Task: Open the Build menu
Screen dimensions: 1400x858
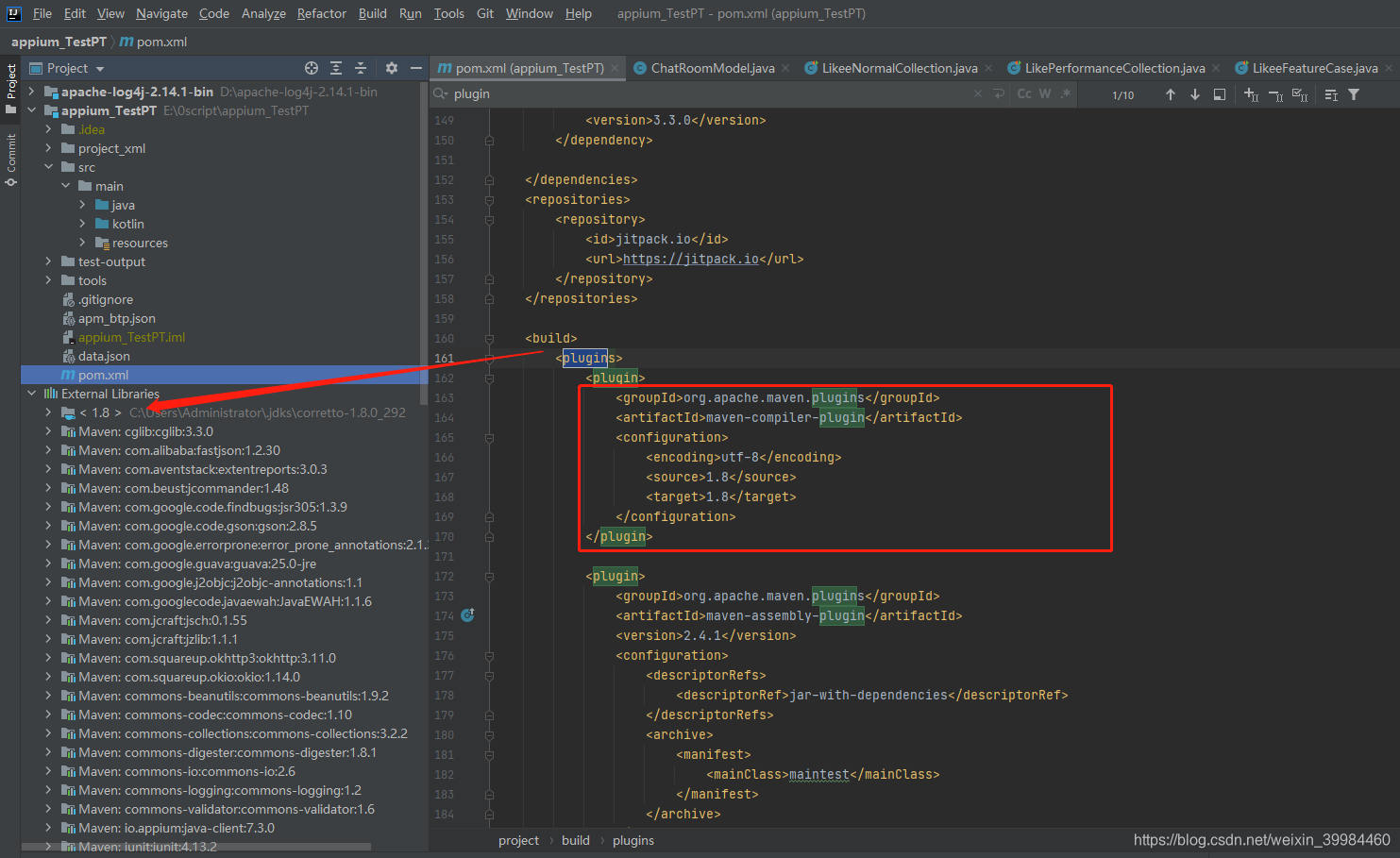Action: tap(373, 13)
